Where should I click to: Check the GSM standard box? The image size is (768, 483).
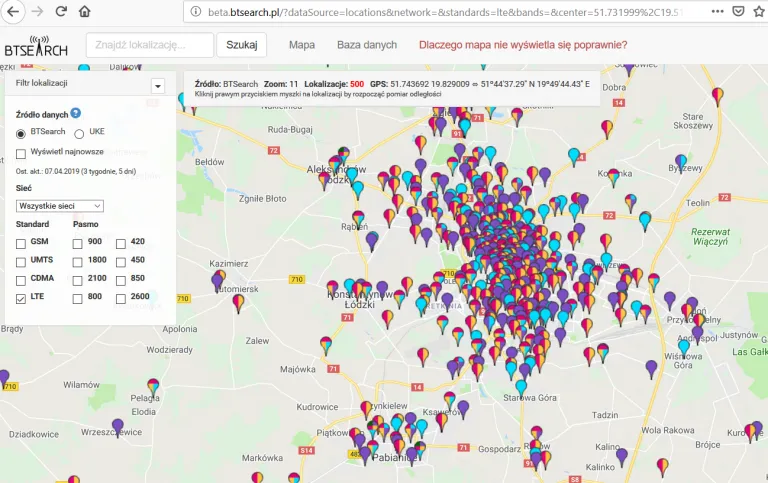pyautogui.click(x=21, y=243)
